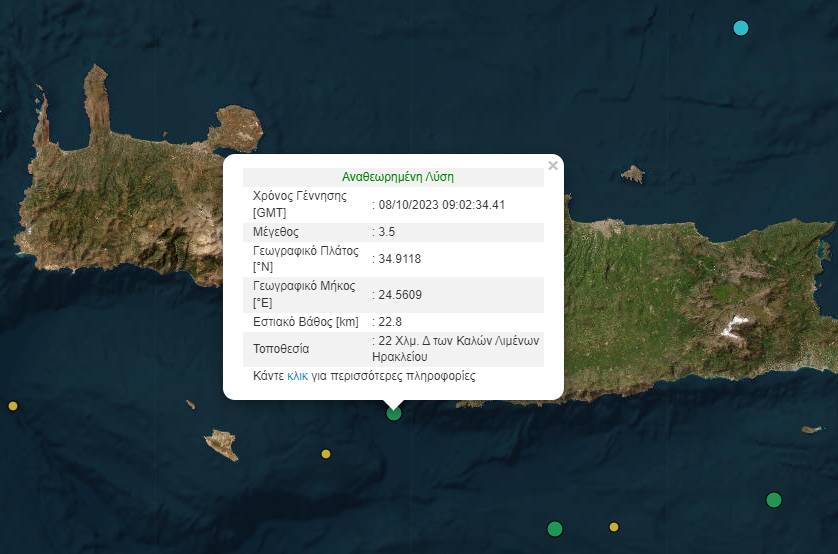The image size is (838, 554).
Task: Click the small Dia island north of Heraklion
Action: click(632, 174)
